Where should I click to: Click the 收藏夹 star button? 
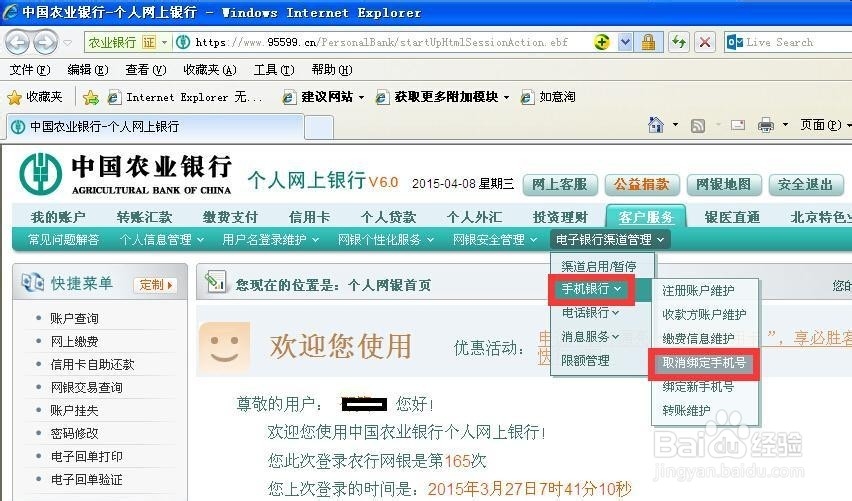35,97
